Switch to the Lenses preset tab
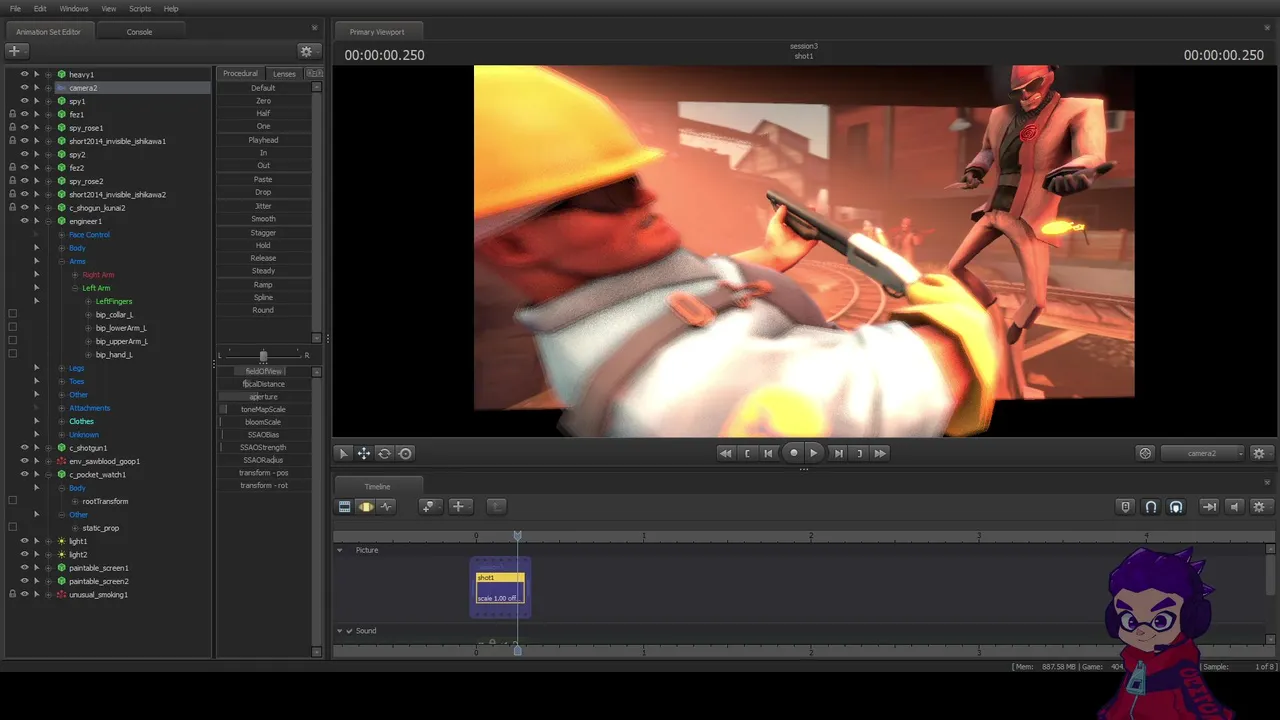Image resolution: width=1280 pixels, height=720 pixels. [284, 74]
